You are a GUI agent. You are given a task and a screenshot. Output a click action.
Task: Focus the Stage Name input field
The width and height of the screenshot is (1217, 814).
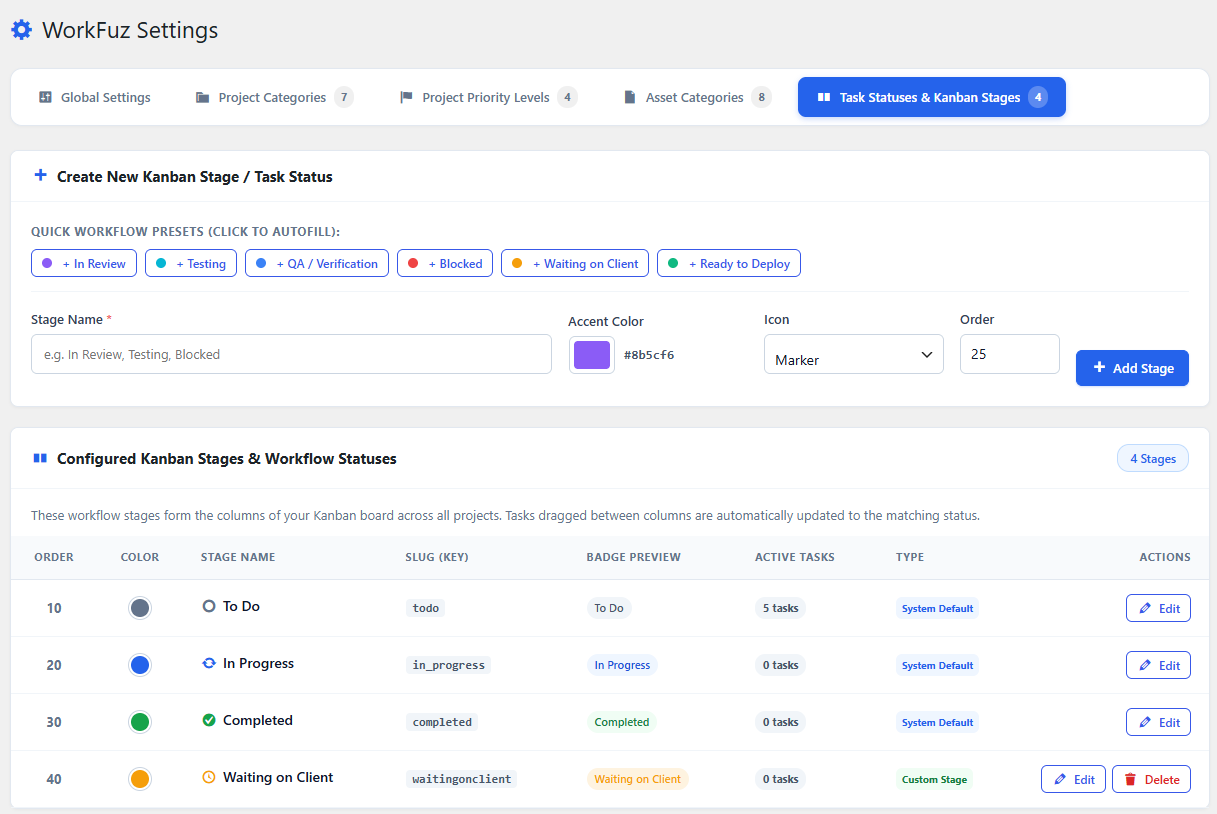[x=291, y=354]
